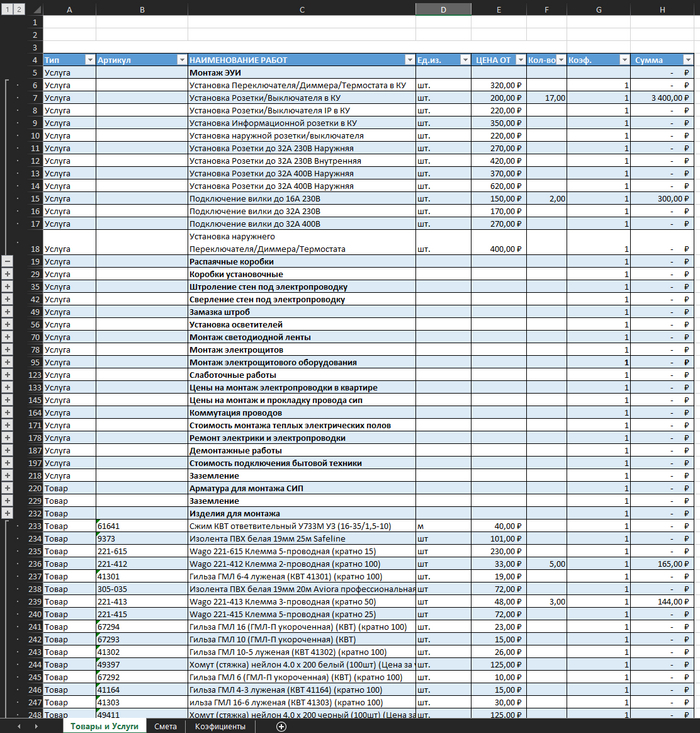The width and height of the screenshot is (700, 733).
Task: Click cell Wago 221-413 Клемма 3-проводная
Action: (x=302, y=602)
